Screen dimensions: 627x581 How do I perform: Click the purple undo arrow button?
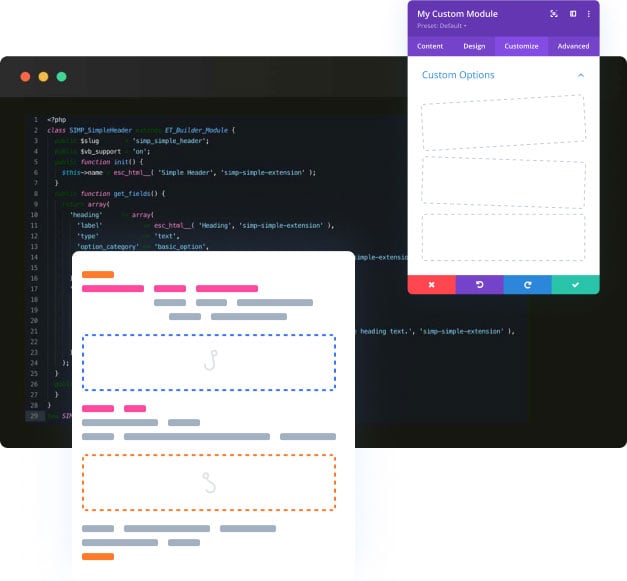pos(480,285)
